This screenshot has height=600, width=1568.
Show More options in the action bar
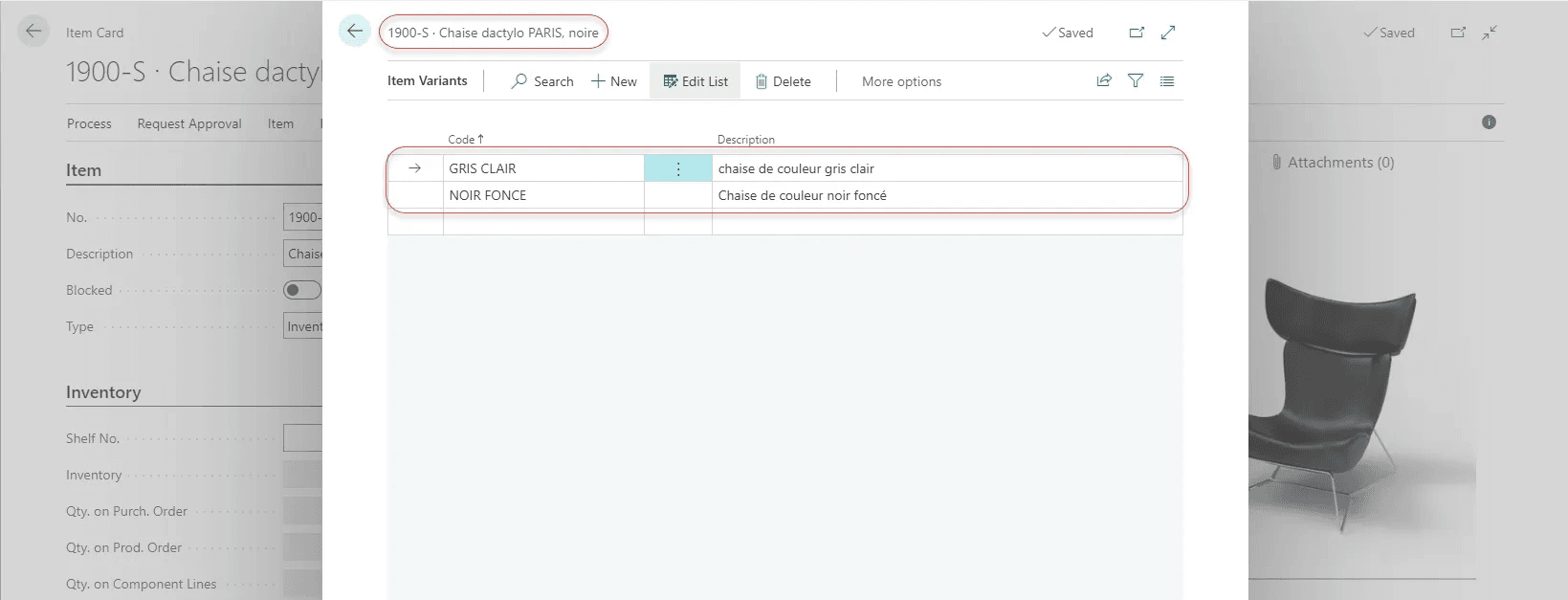pyautogui.click(x=901, y=81)
